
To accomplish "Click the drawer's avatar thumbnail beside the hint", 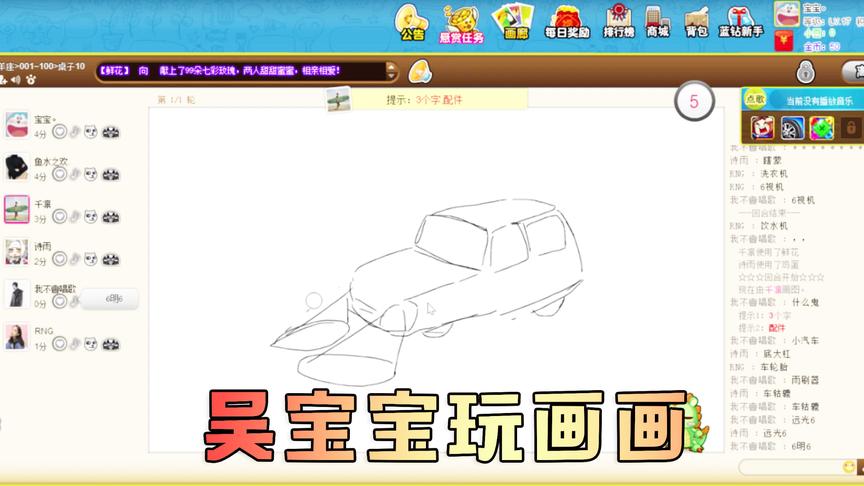I will click(338, 100).
